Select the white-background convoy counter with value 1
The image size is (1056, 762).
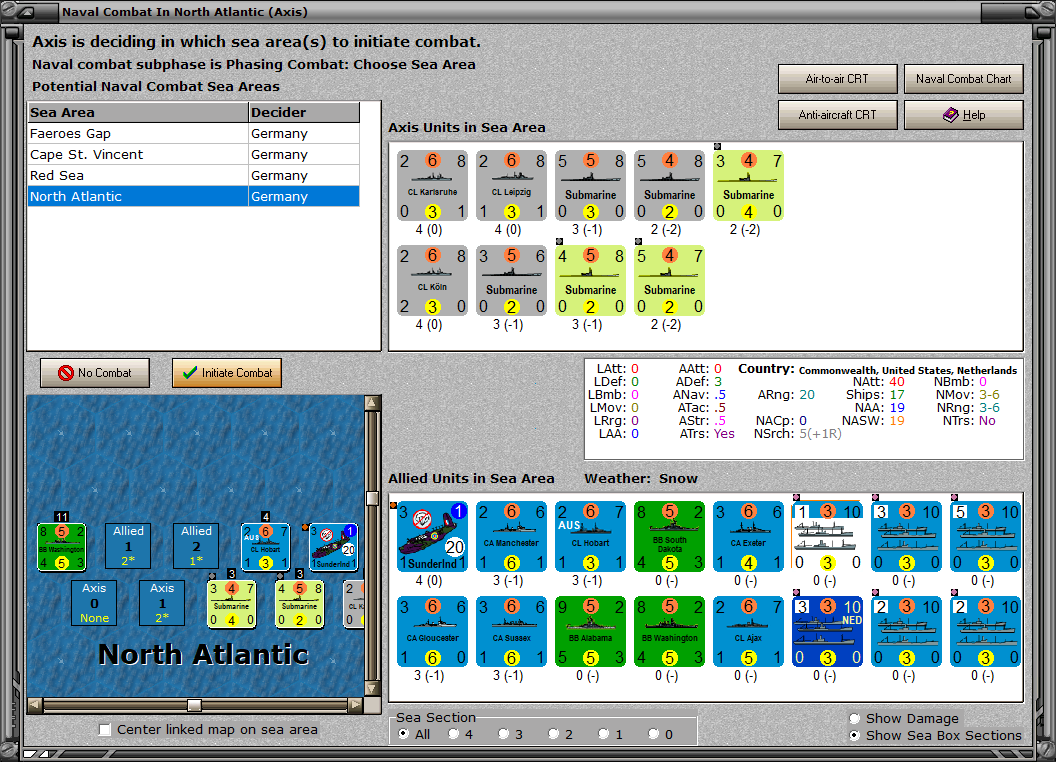[x=828, y=536]
